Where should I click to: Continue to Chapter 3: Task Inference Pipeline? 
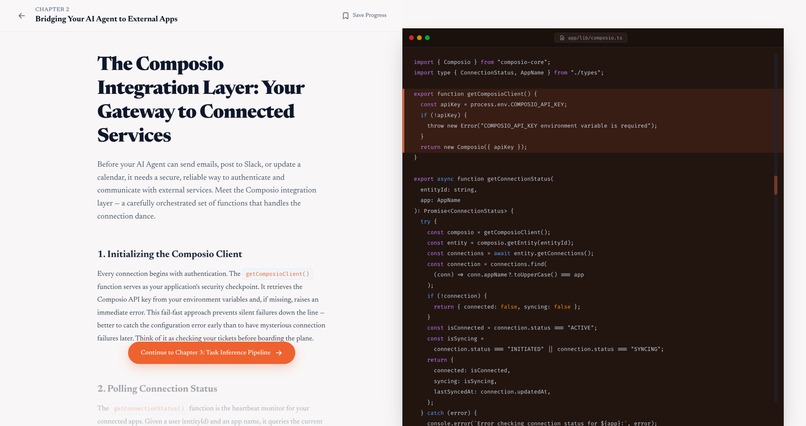[x=211, y=353]
